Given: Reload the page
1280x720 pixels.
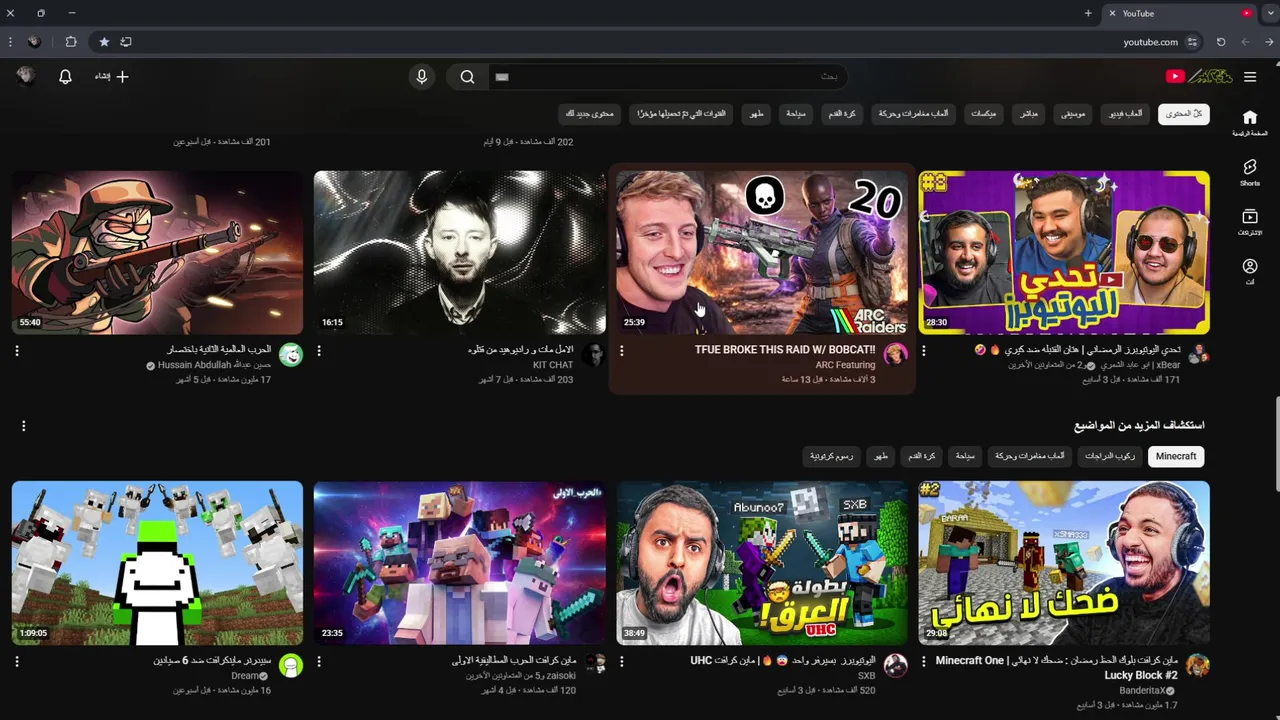Looking at the screenshot, I should coord(1221,42).
